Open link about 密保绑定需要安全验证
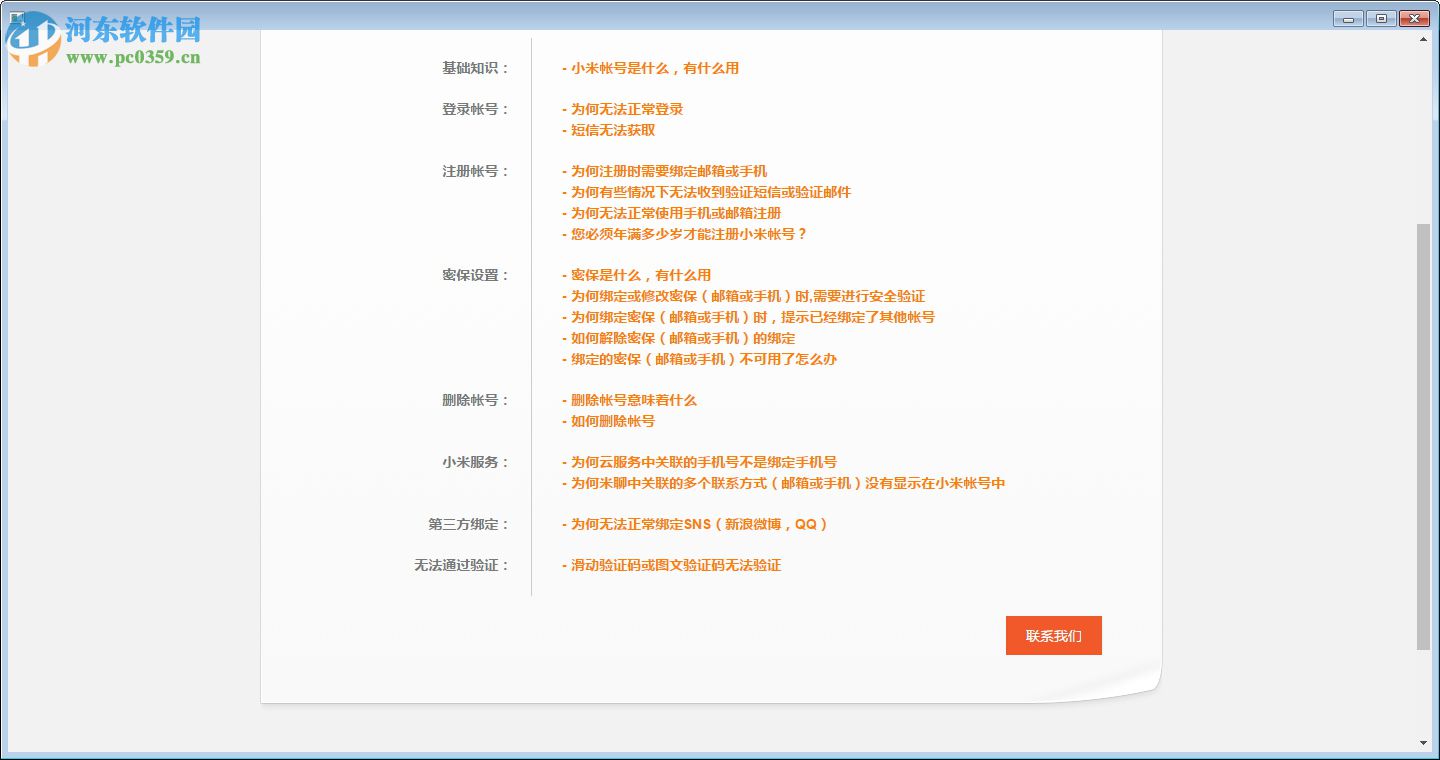This screenshot has height=760, width=1440. (745, 296)
